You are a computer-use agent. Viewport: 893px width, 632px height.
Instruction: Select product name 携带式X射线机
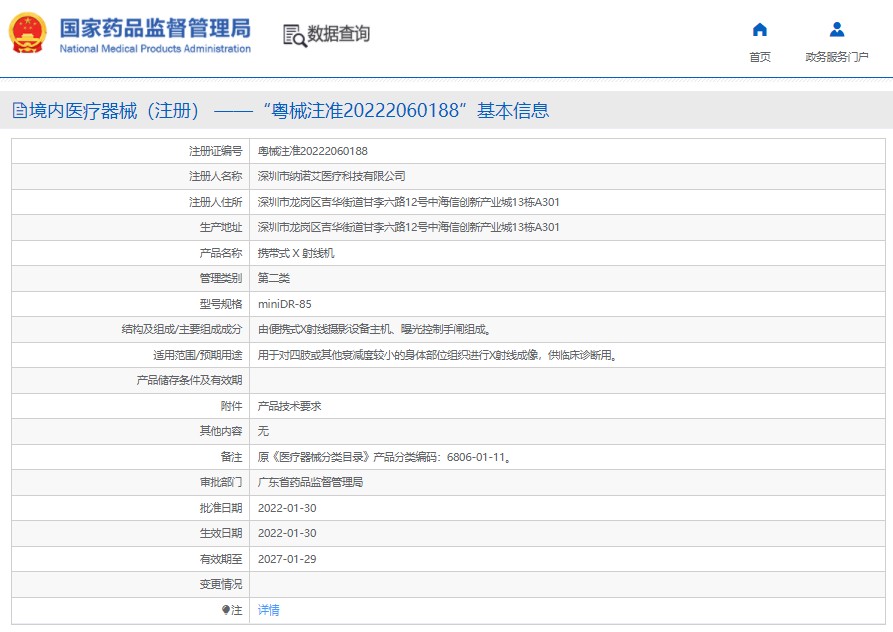tap(296, 253)
